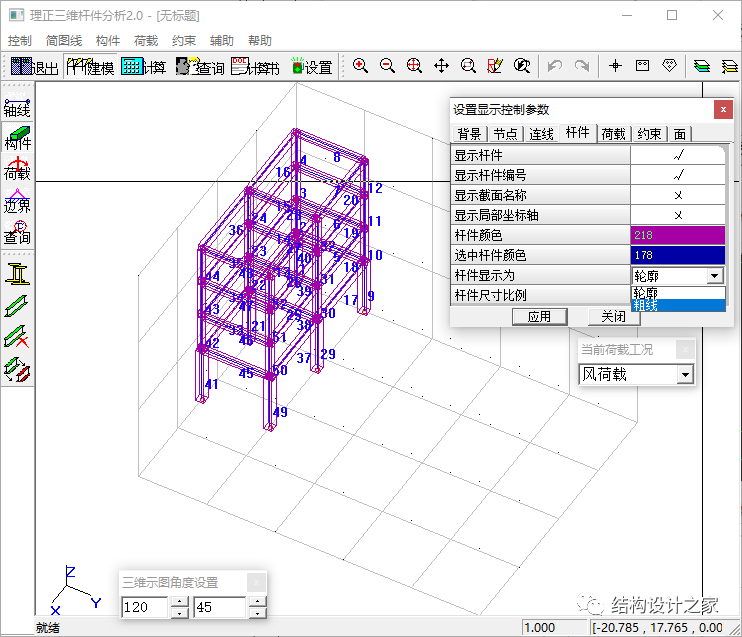Open the 辅助 menu
The height and width of the screenshot is (637, 742).
click(222, 41)
